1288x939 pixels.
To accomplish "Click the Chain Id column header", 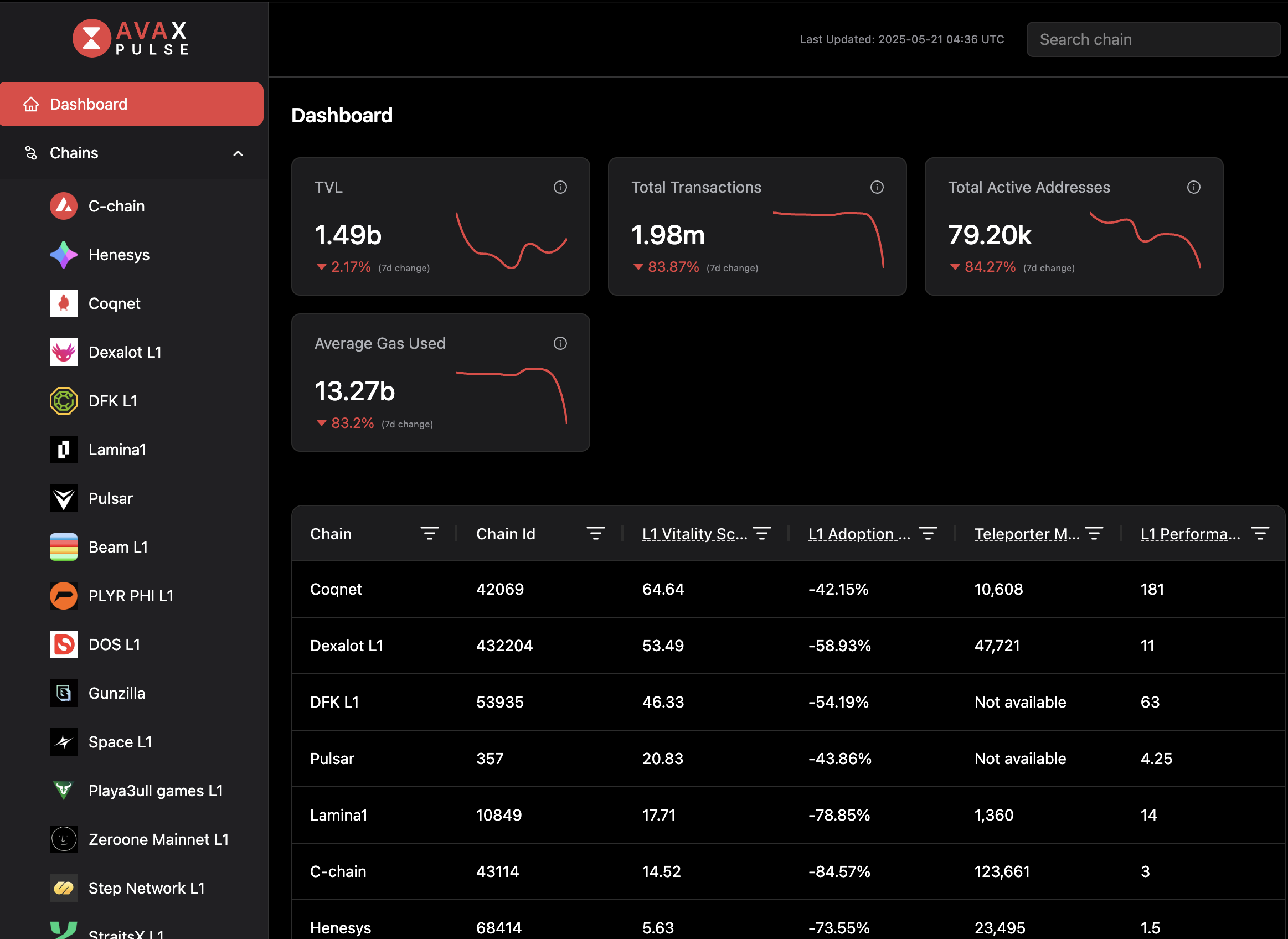I will pyautogui.click(x=506, y=534).
